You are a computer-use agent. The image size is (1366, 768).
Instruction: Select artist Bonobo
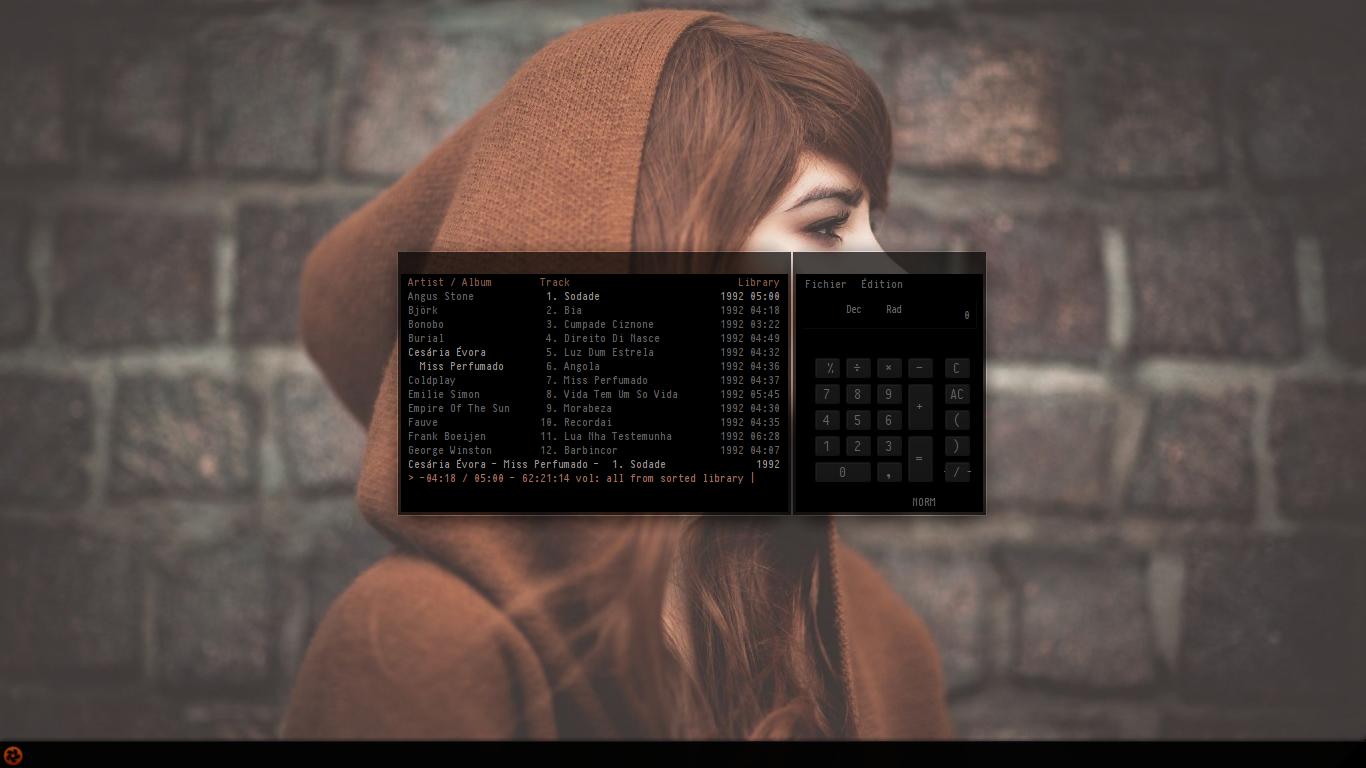coord(426,324)
